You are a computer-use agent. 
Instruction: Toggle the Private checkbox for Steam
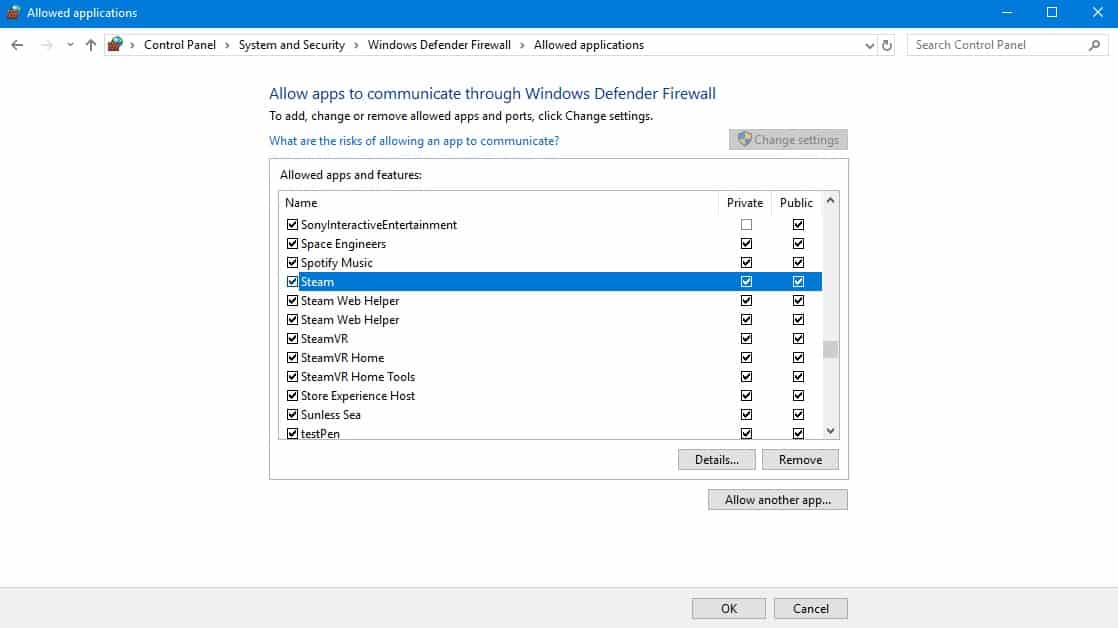tap(747, 282)
